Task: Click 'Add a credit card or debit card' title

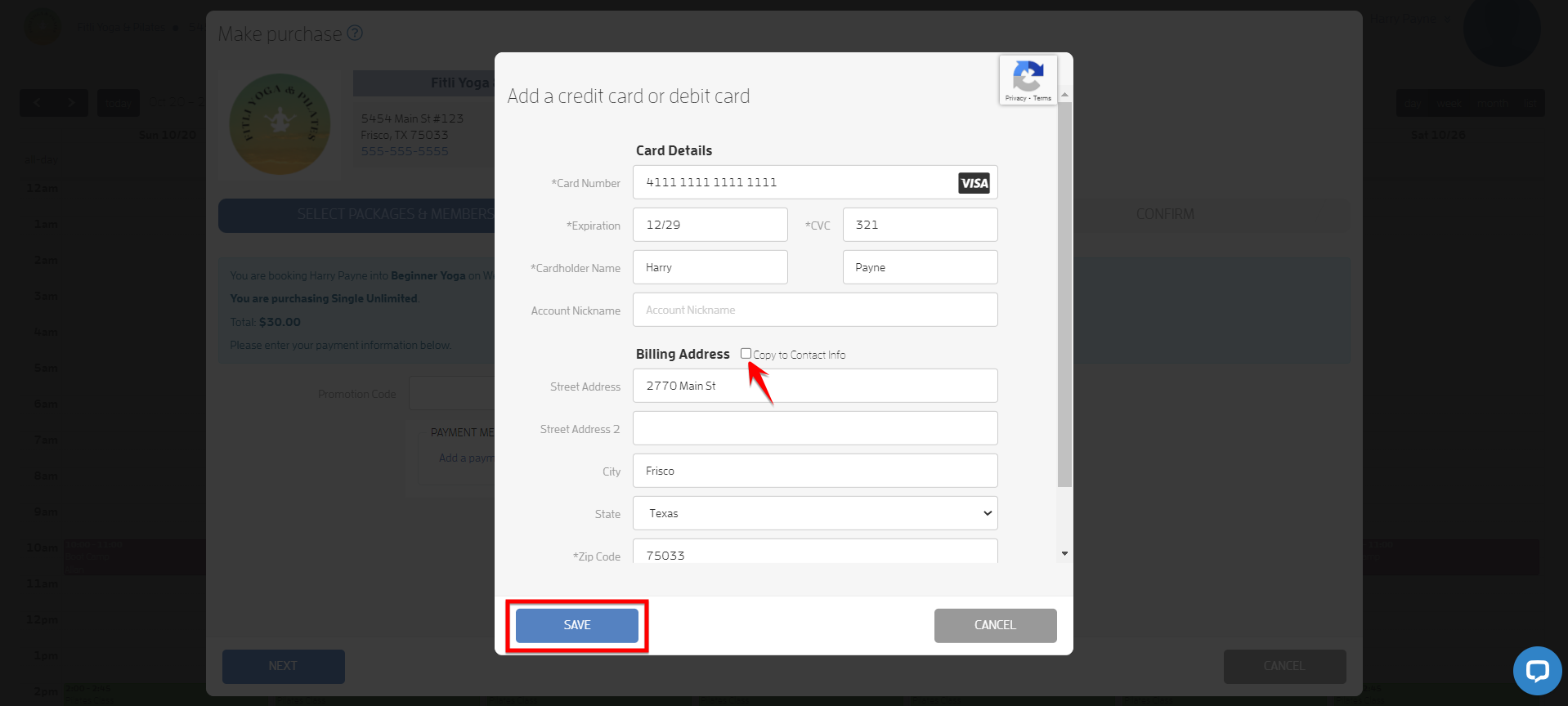Action: point(628,96)
